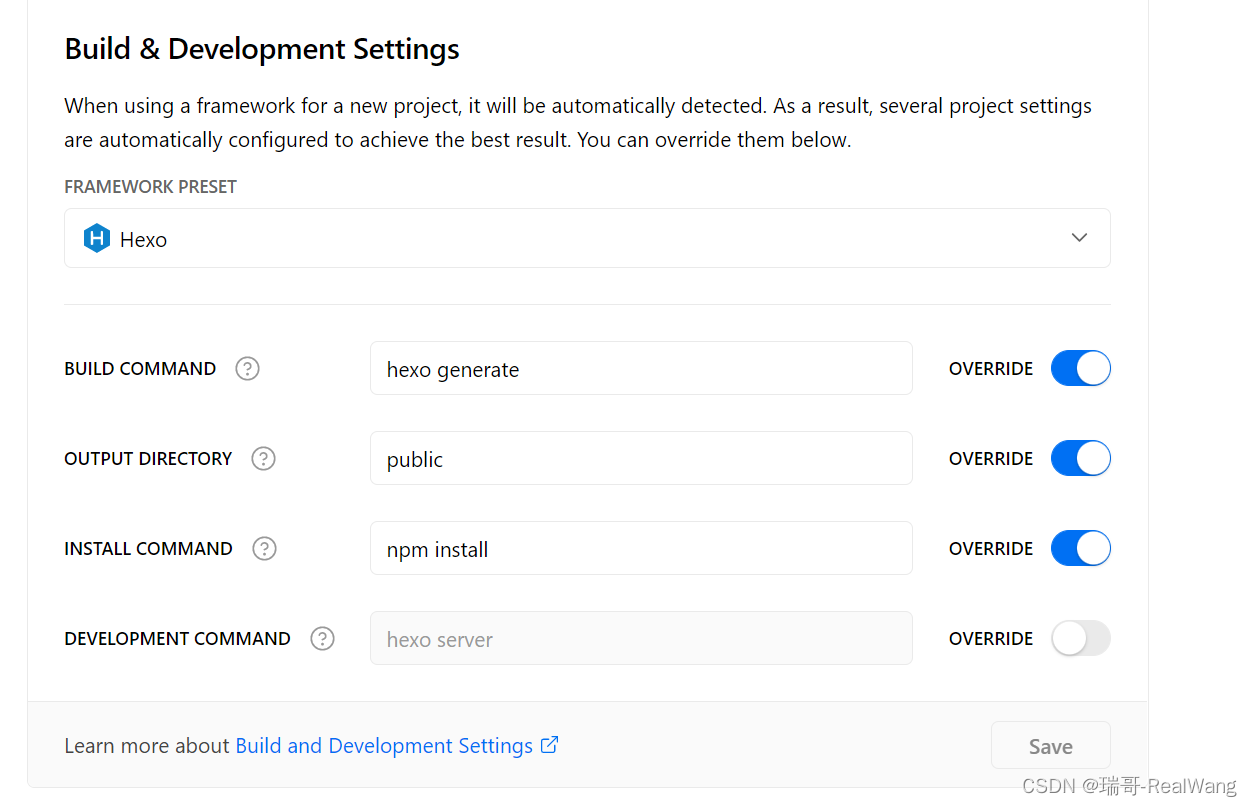Turn off the Output Directory override switch
This screenshot has height=807, width=1252.
click(x=1080, y=458)
